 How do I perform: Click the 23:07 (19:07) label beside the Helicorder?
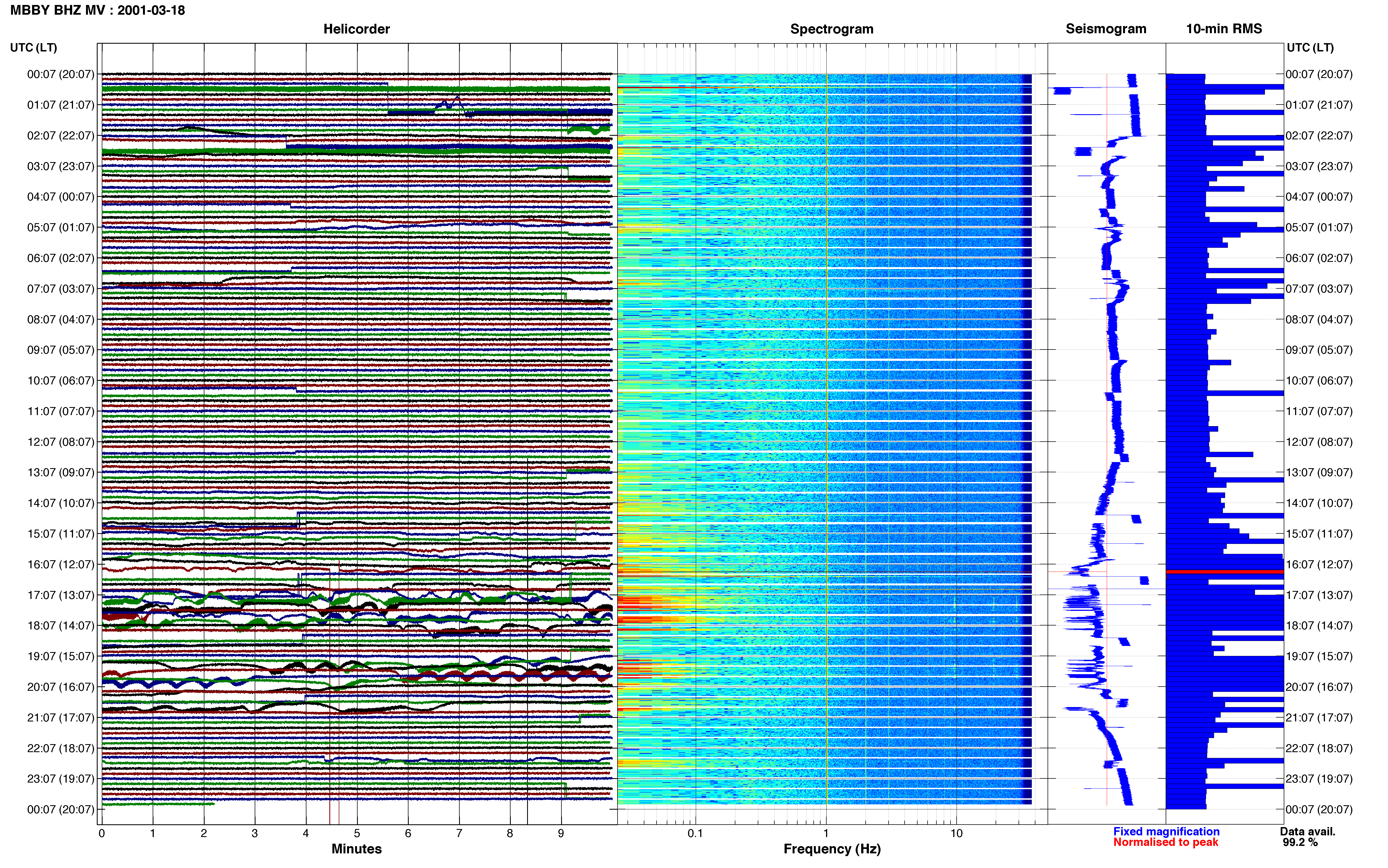pyautogui.click(x=60, y=778)
